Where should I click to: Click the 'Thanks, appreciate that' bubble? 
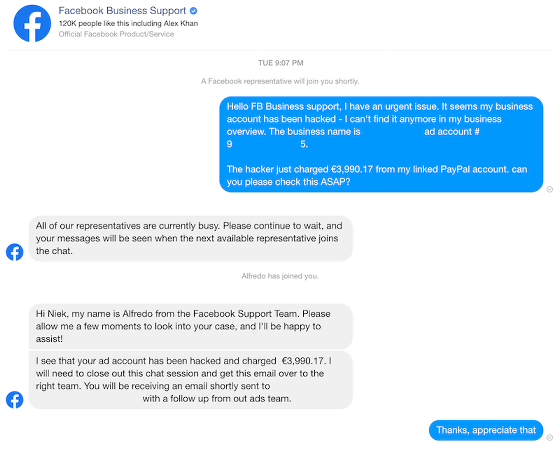(486, 430)
